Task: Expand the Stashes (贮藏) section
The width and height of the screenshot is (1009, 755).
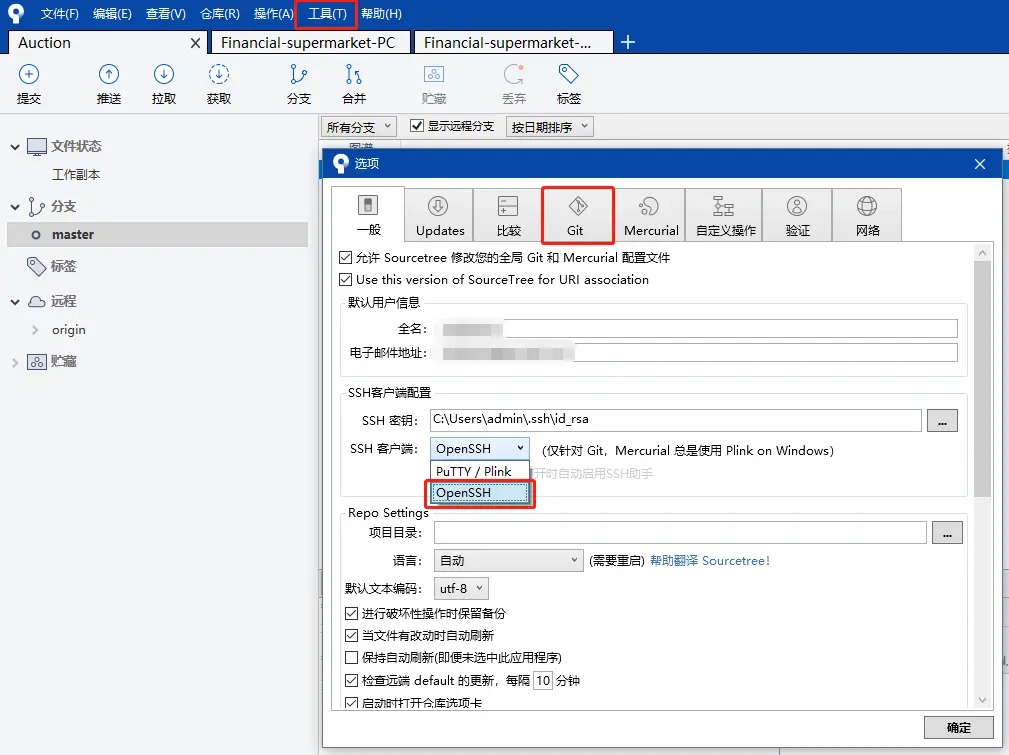Action: click(15, 362)
